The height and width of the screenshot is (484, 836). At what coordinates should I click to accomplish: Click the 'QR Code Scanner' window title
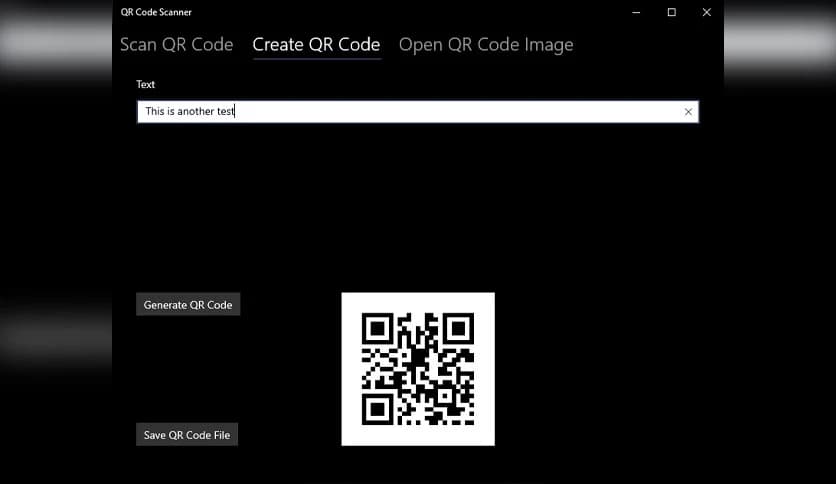click(x=156, y=12)
